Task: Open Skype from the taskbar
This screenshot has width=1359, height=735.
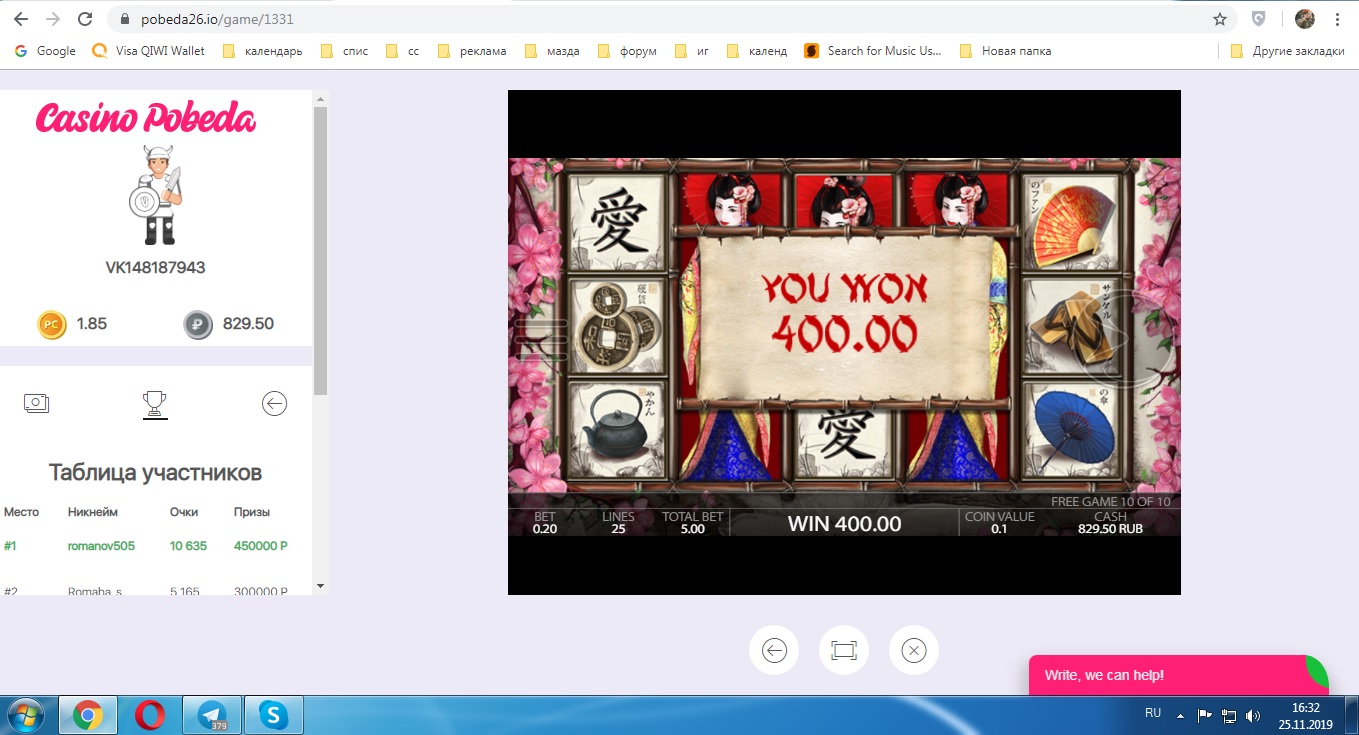Action: pos(273,715)
